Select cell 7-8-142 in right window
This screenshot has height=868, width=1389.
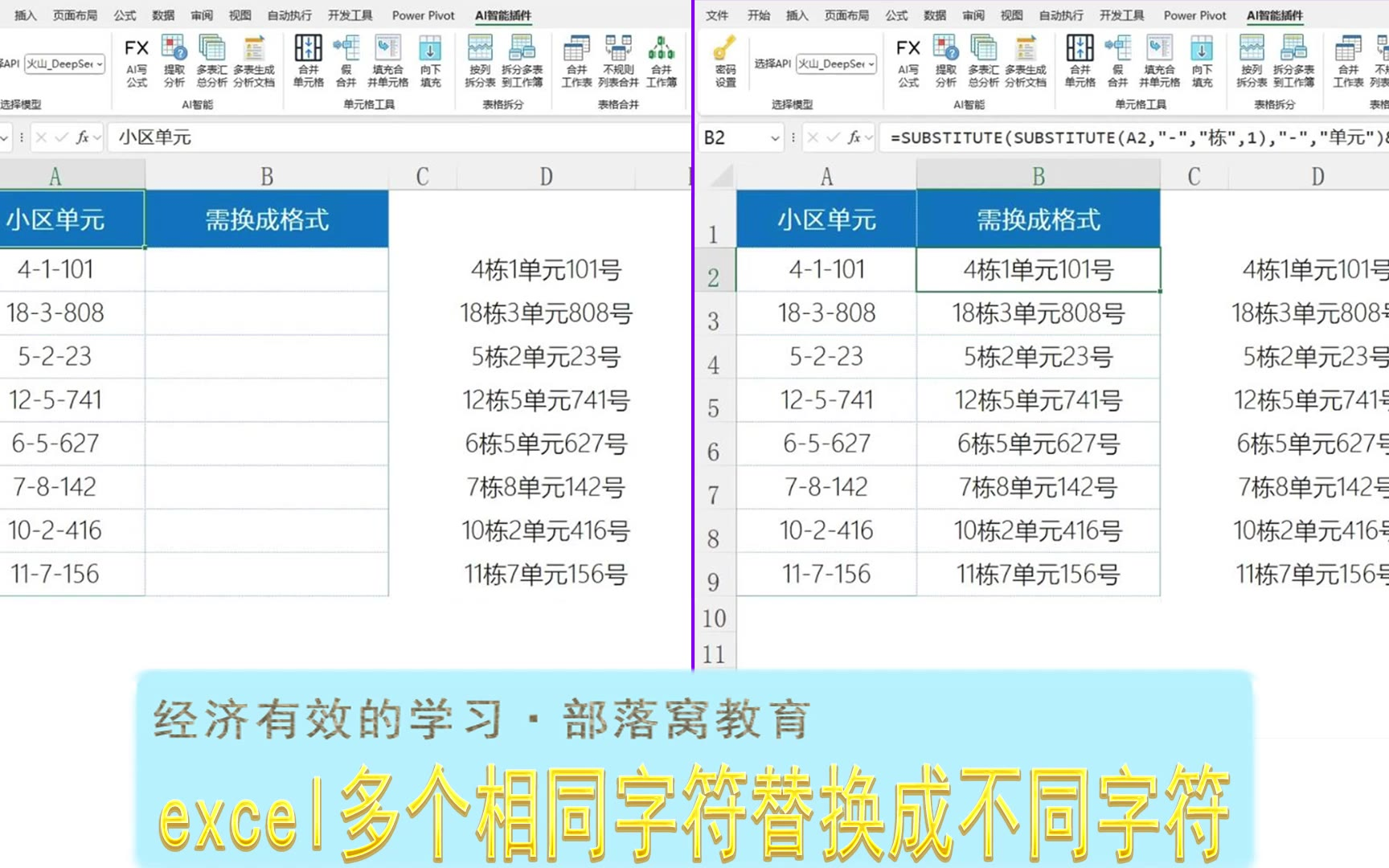(826, 486)
